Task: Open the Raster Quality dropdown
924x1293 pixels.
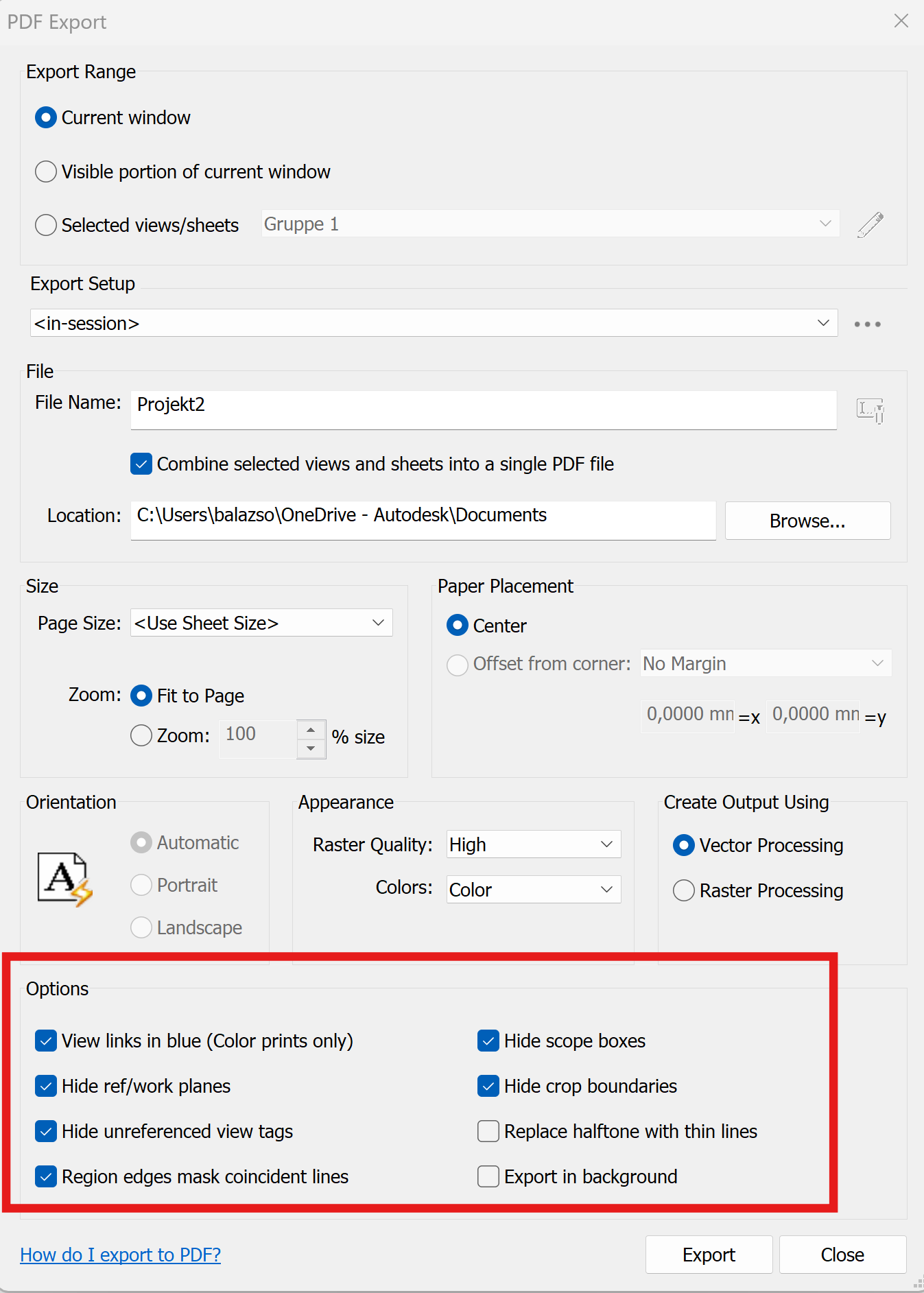Action: 534,844
